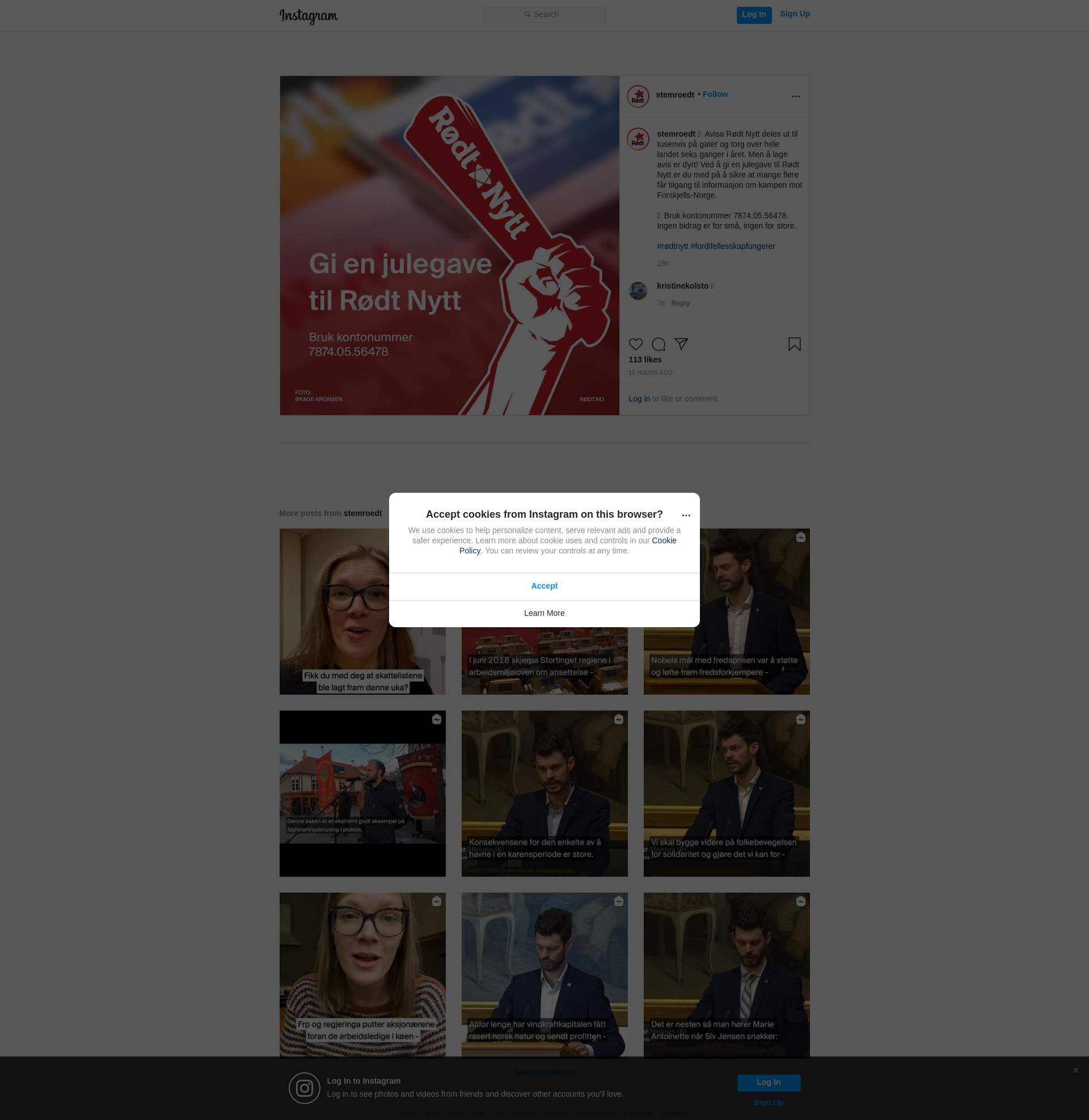Open the stemroedt profile avatar in the post header

(638, 96)
